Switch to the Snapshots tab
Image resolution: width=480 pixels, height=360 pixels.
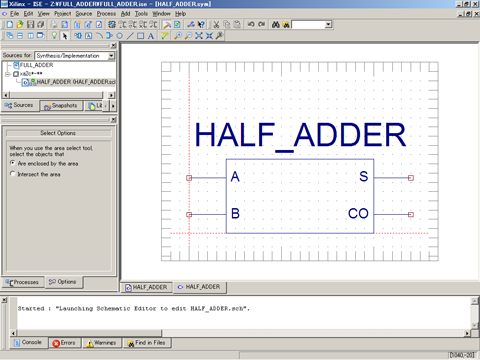61,106
